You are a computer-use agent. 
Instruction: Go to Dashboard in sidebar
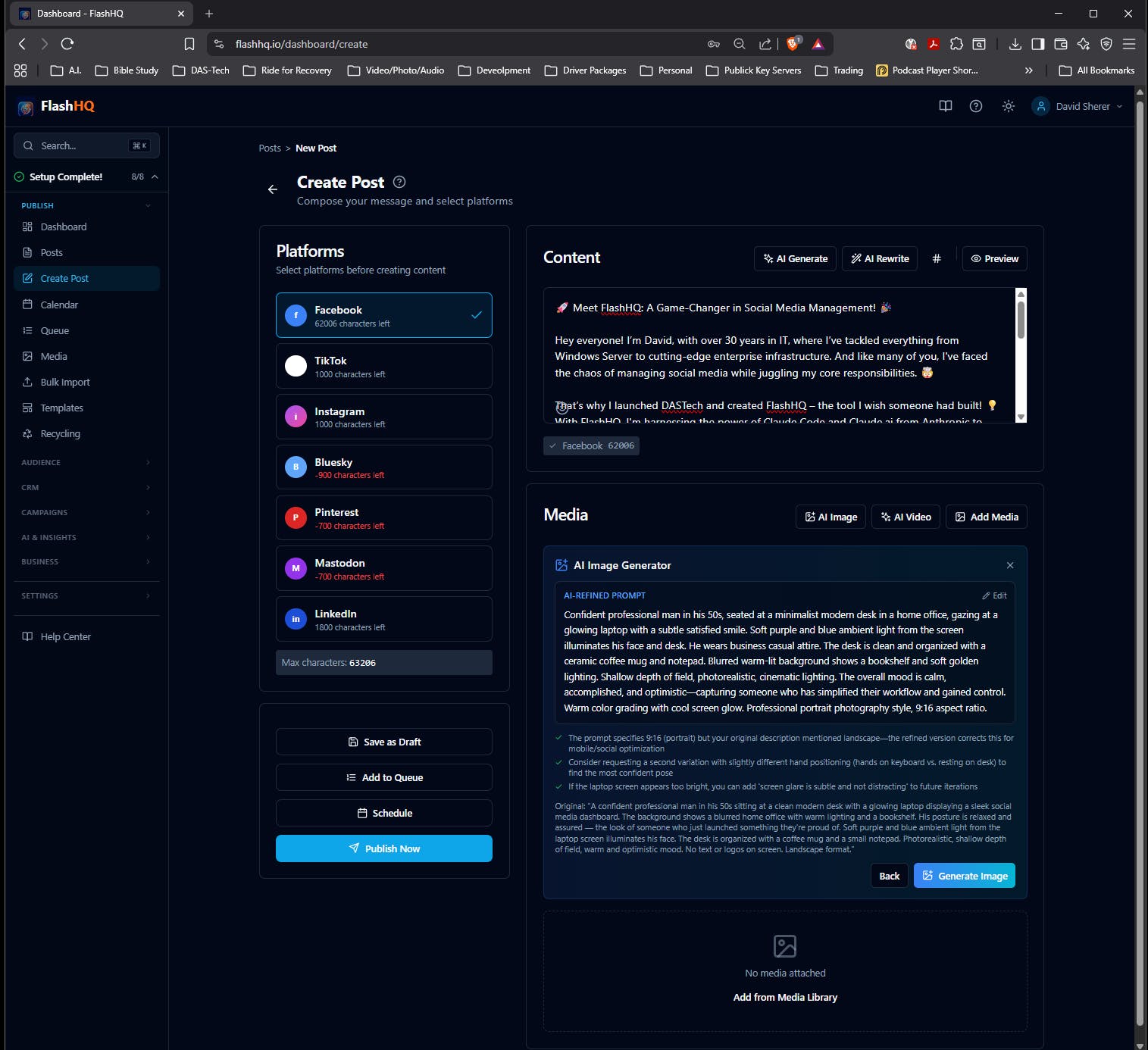(x=86, y=227)
